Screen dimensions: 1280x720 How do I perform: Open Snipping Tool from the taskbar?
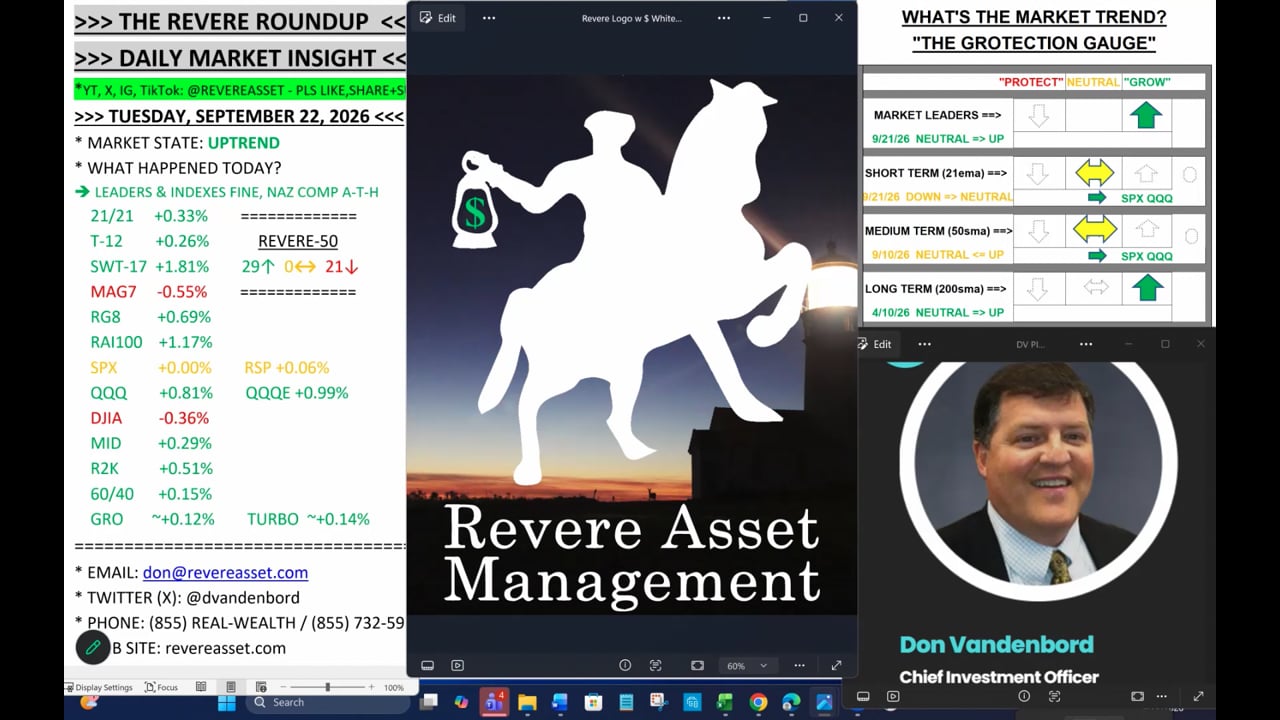pos(659,702)
